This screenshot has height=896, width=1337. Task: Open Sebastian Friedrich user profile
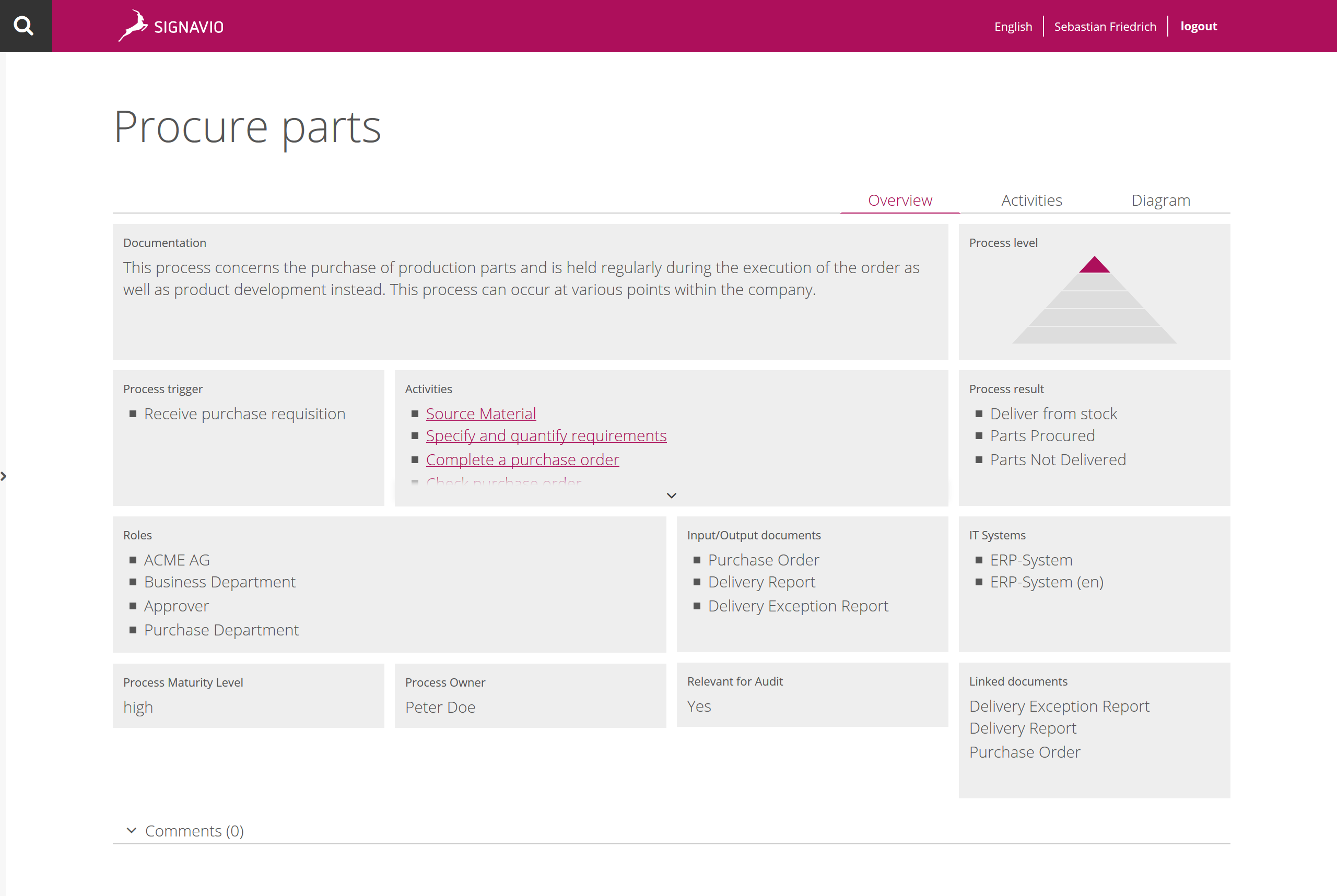[1105, 26]
